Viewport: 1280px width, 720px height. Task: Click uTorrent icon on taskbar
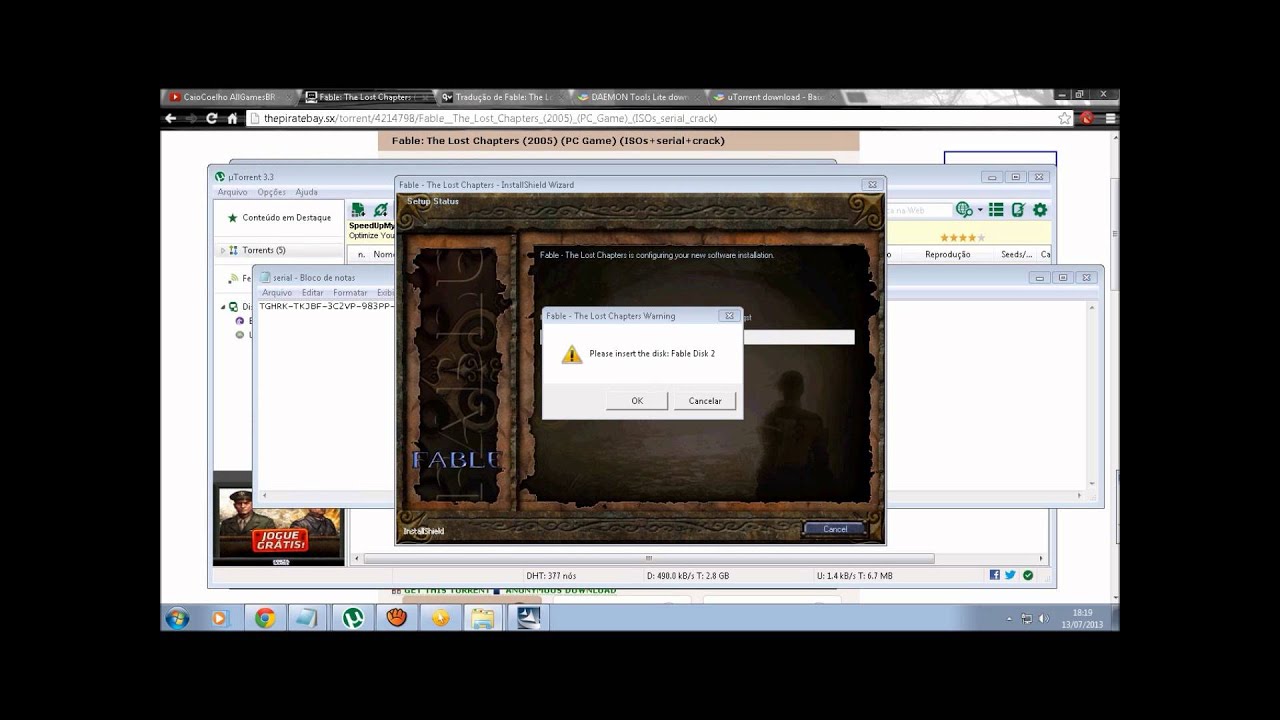(353, 618)
